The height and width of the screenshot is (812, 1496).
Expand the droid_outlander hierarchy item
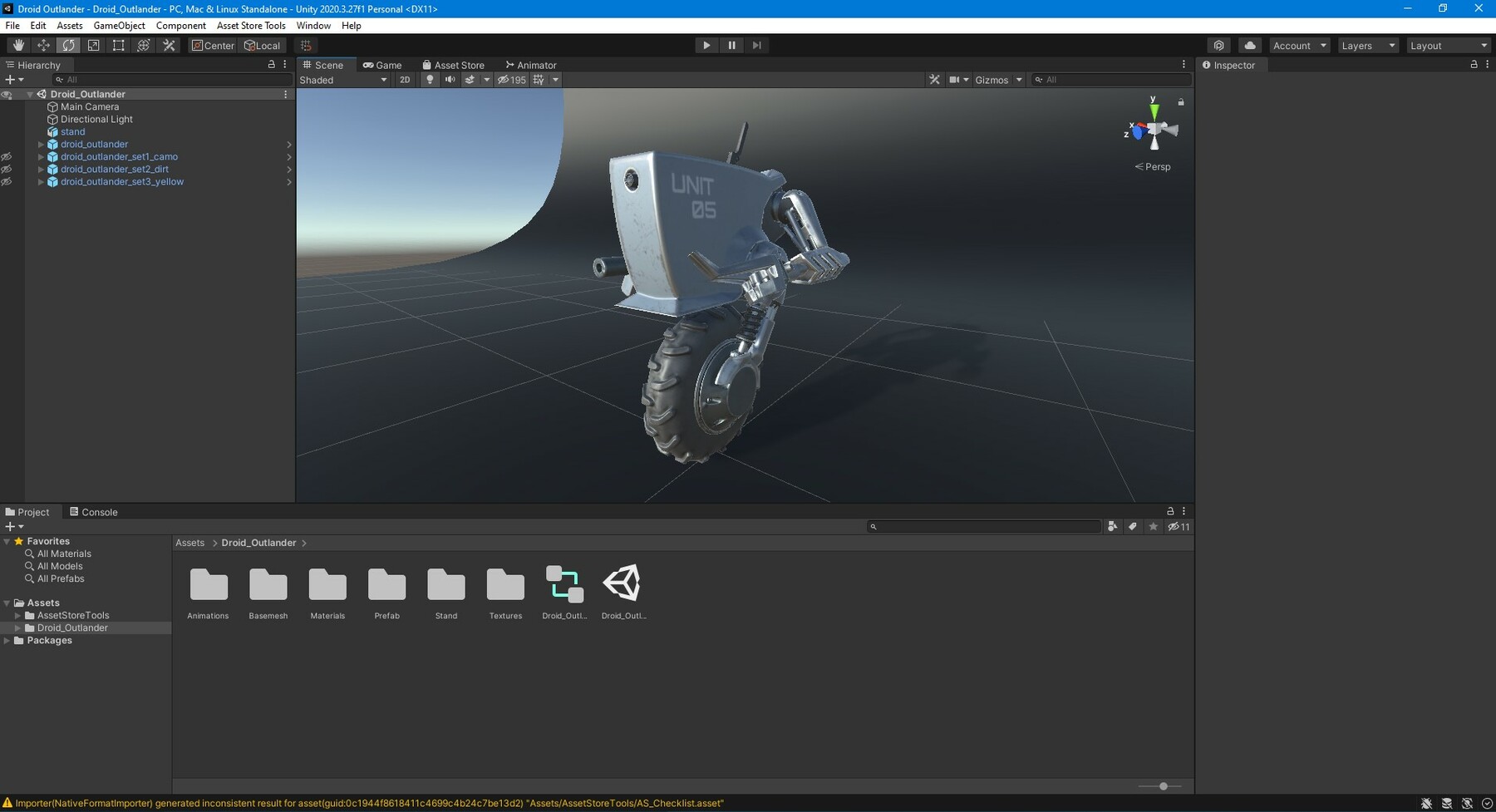tap(41, 145)
